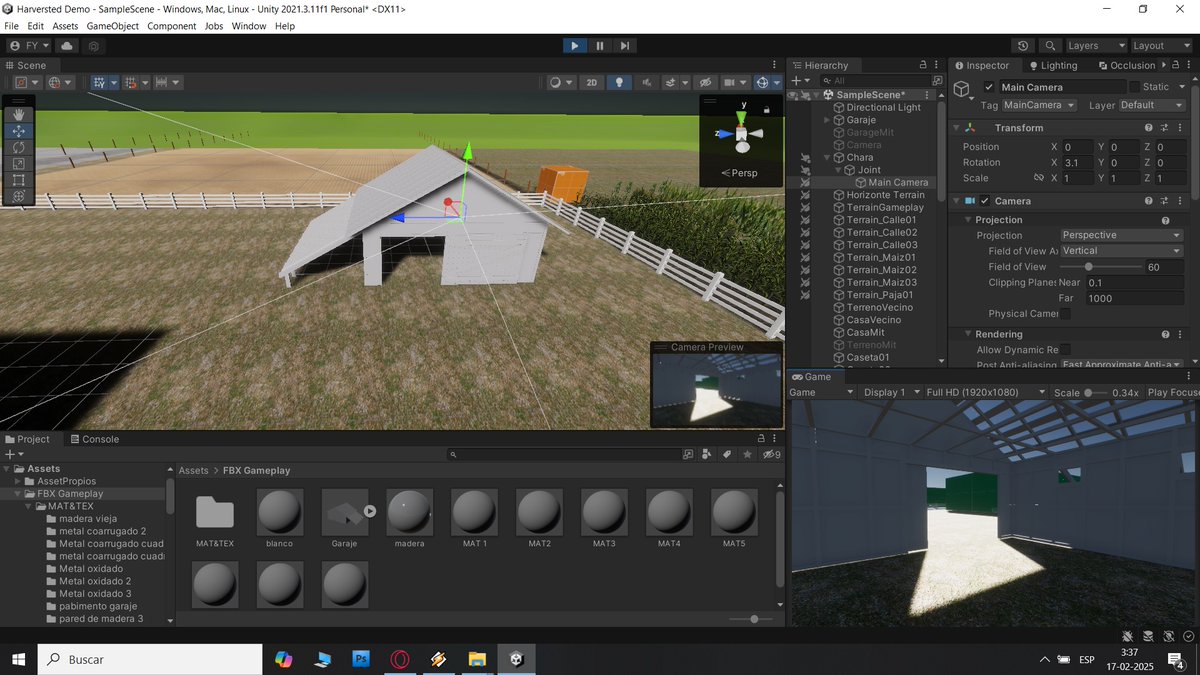Image resolution: width=1200 pixels, height=675 pixels.
Task: Select the Rotate tool
Action: click(x=19, y=147)
